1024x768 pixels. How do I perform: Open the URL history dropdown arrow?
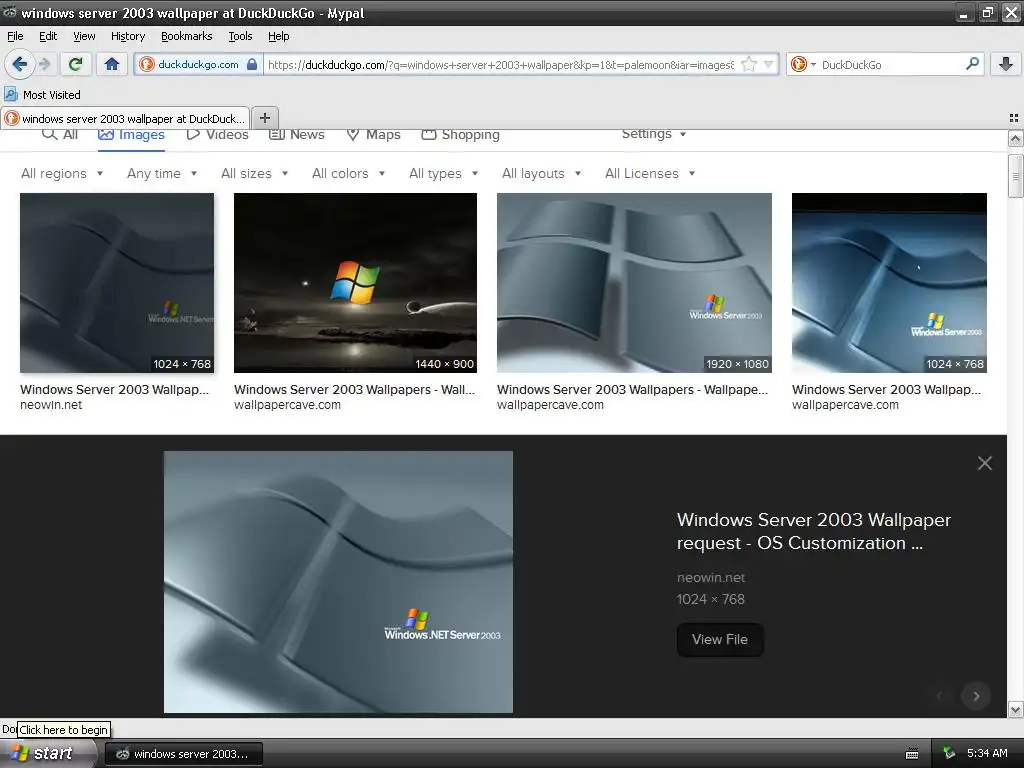point(769,64)
